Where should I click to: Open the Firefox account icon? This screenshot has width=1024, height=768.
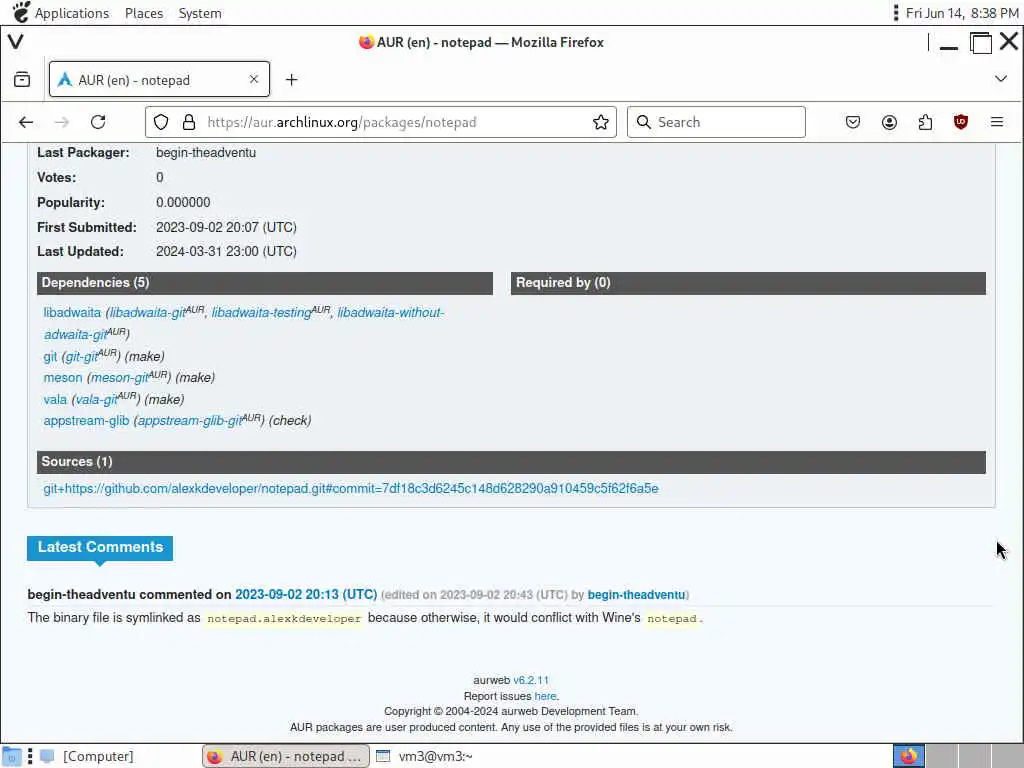(x=889, y=122)
